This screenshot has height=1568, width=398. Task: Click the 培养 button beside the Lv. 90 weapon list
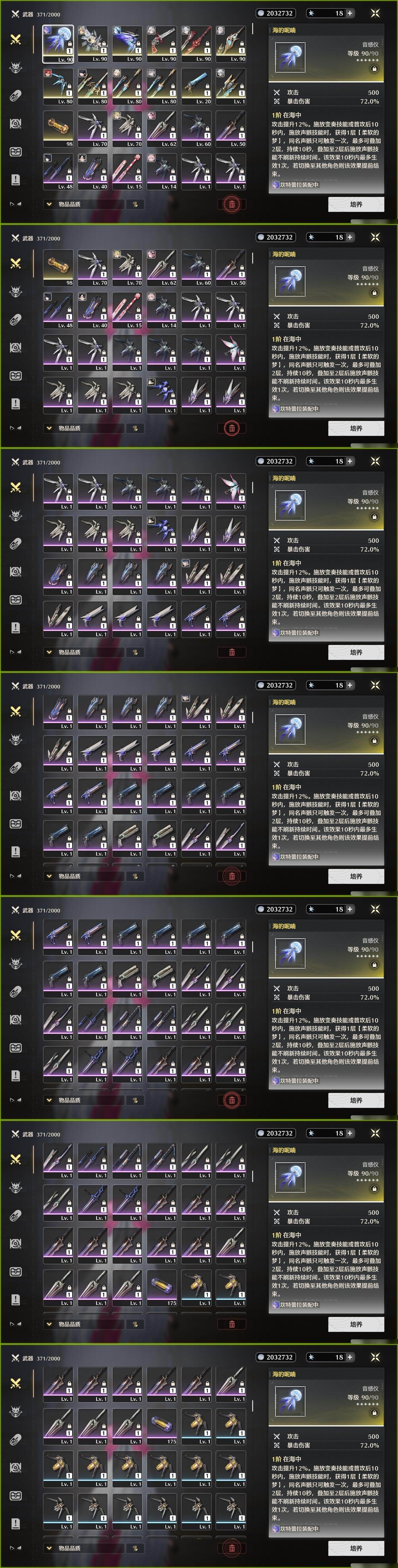tap(356, 204)
